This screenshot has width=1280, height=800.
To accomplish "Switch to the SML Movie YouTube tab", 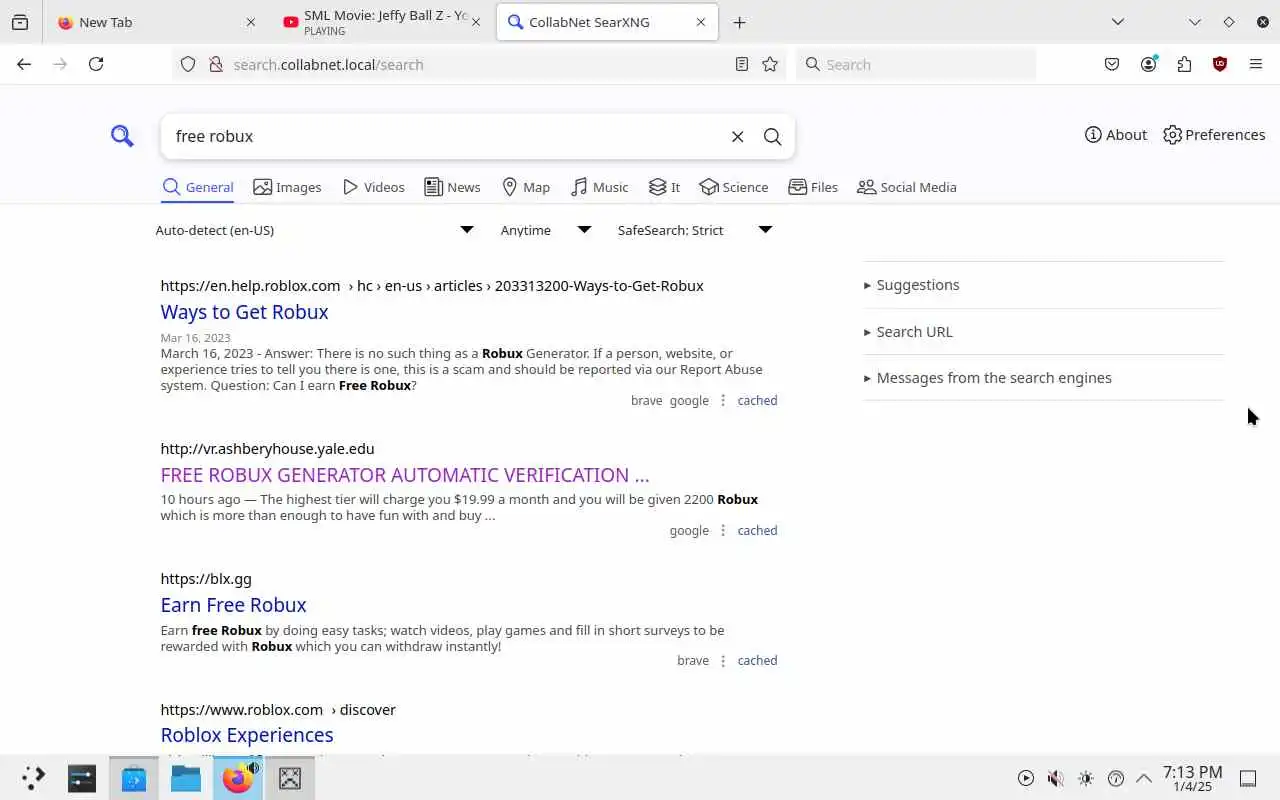I will (380, 22).
